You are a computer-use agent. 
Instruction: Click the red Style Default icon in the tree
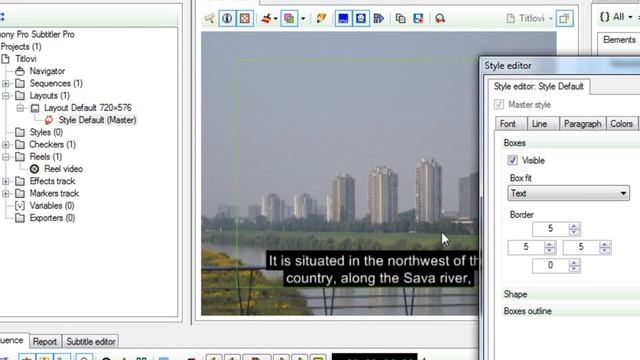coord(49,120)
